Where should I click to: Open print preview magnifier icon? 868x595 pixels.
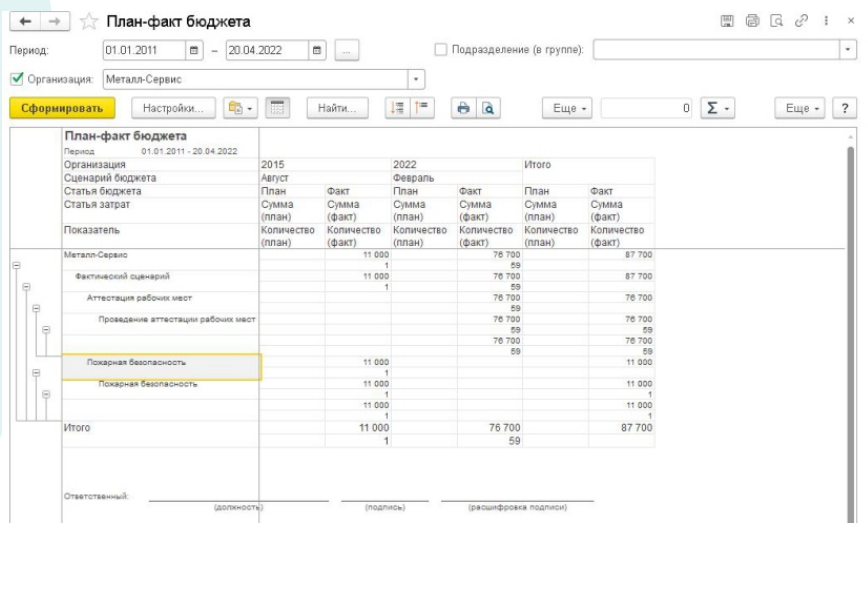pyautogui.click(x=488, y=108)
